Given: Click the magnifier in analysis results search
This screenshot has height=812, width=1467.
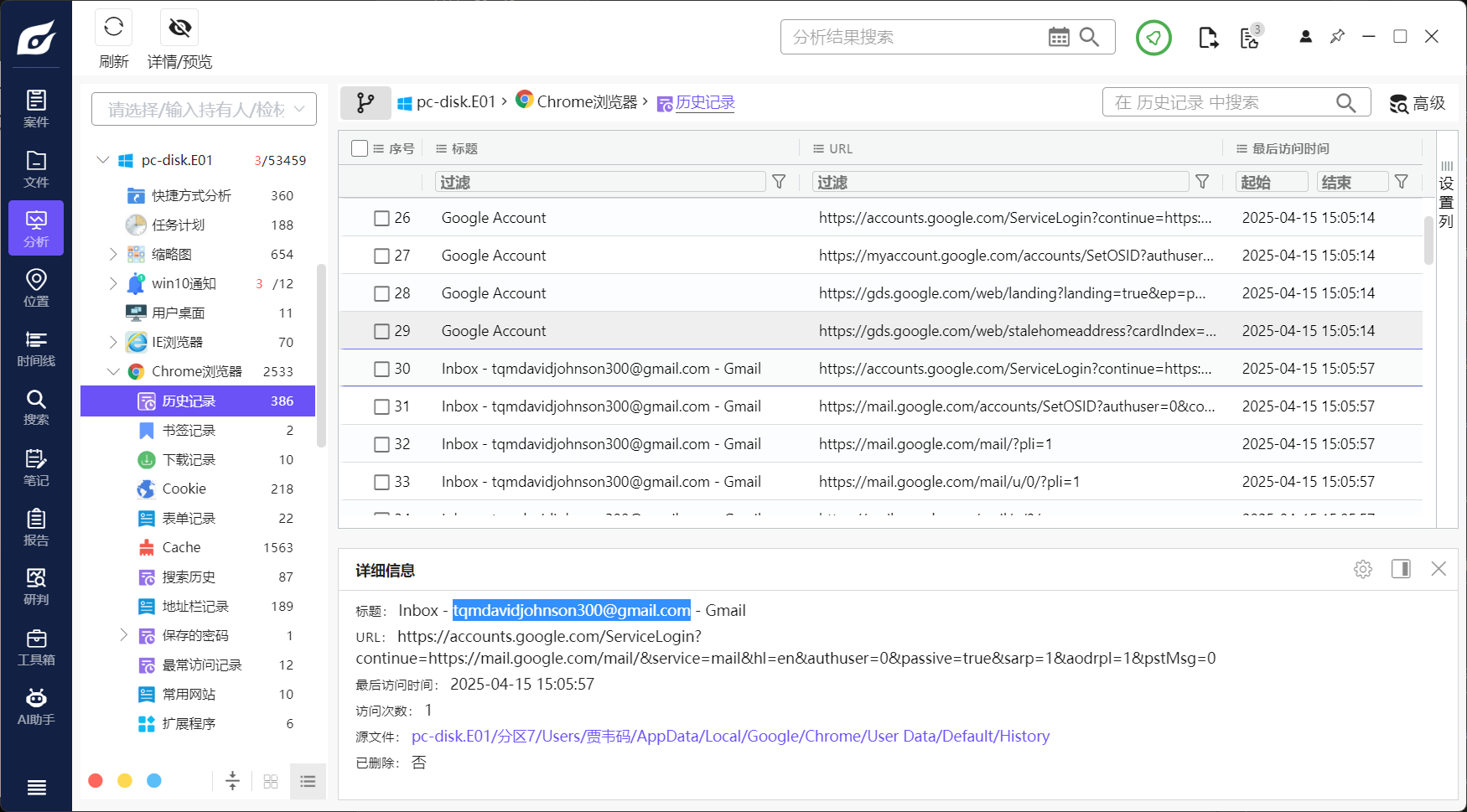Looking at the screenshot, I should click(1089, 37).
